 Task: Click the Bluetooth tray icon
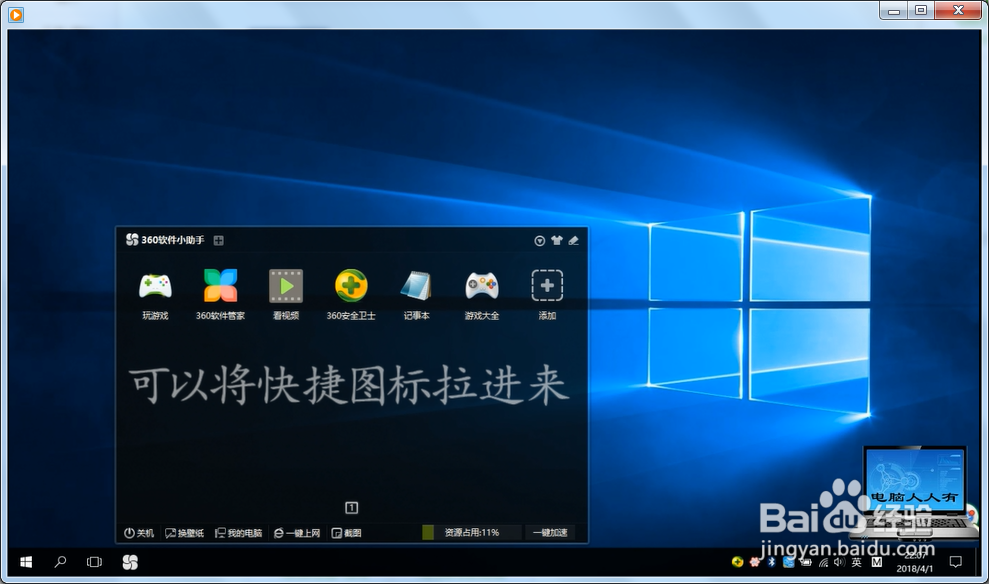click(771, 561)
